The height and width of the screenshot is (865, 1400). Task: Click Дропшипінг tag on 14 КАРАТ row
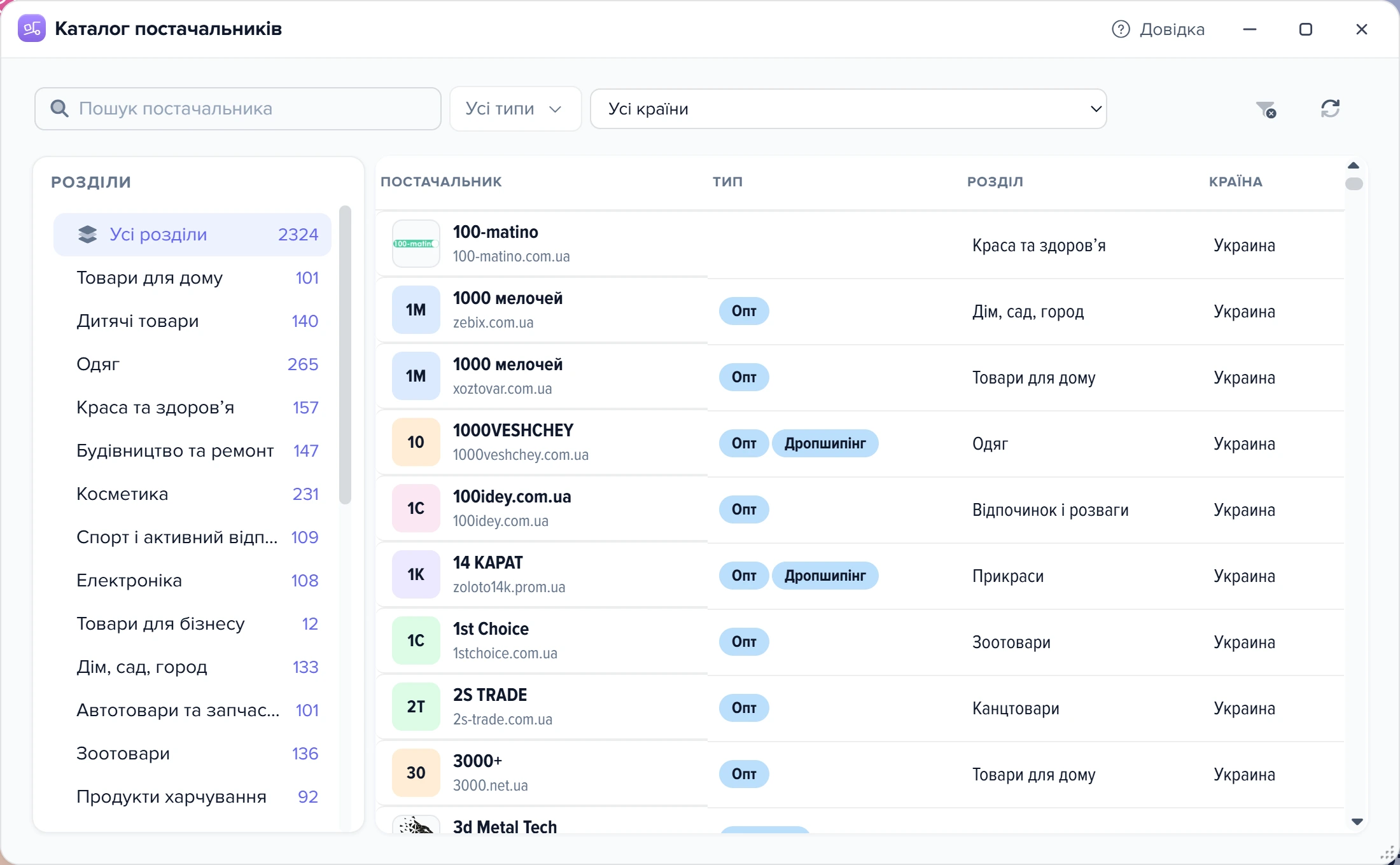pos(825,576)
